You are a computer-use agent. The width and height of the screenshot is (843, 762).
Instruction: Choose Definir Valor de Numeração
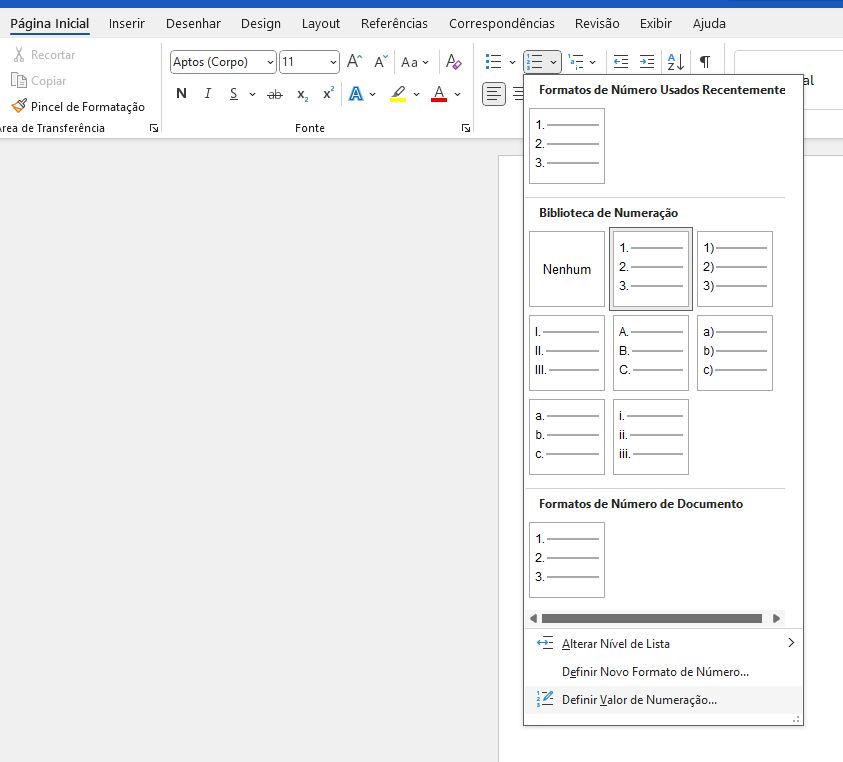pyautogui.click(x=663, y=700)
